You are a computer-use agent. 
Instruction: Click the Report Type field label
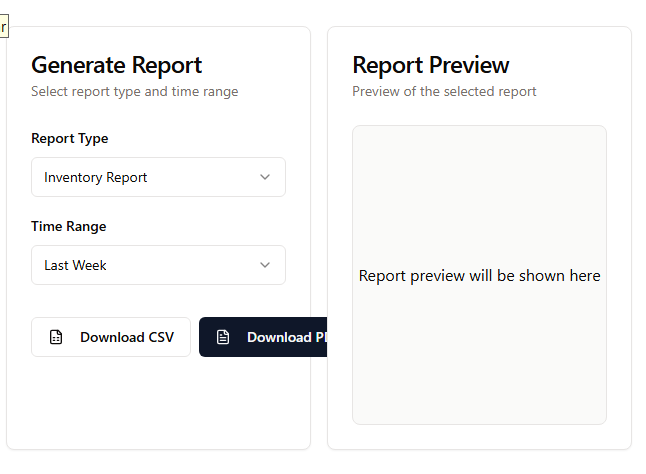point(70,138)
